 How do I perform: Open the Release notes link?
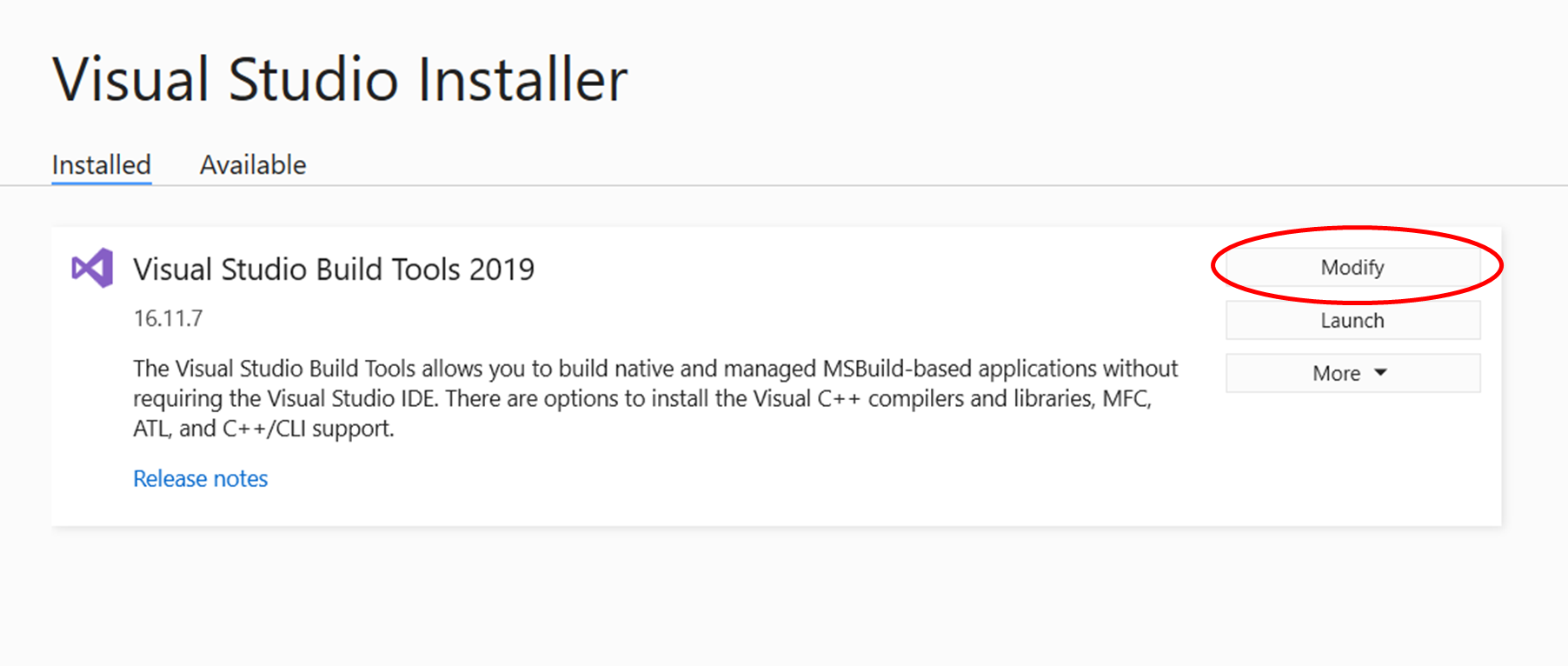click(x=200, y=478)
